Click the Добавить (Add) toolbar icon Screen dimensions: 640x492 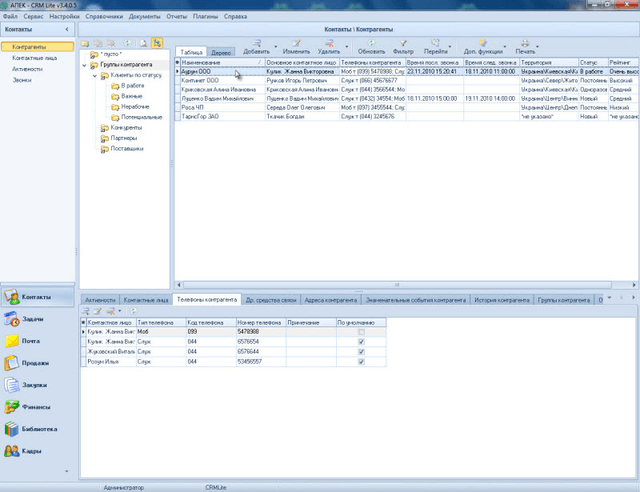[256, 46]
